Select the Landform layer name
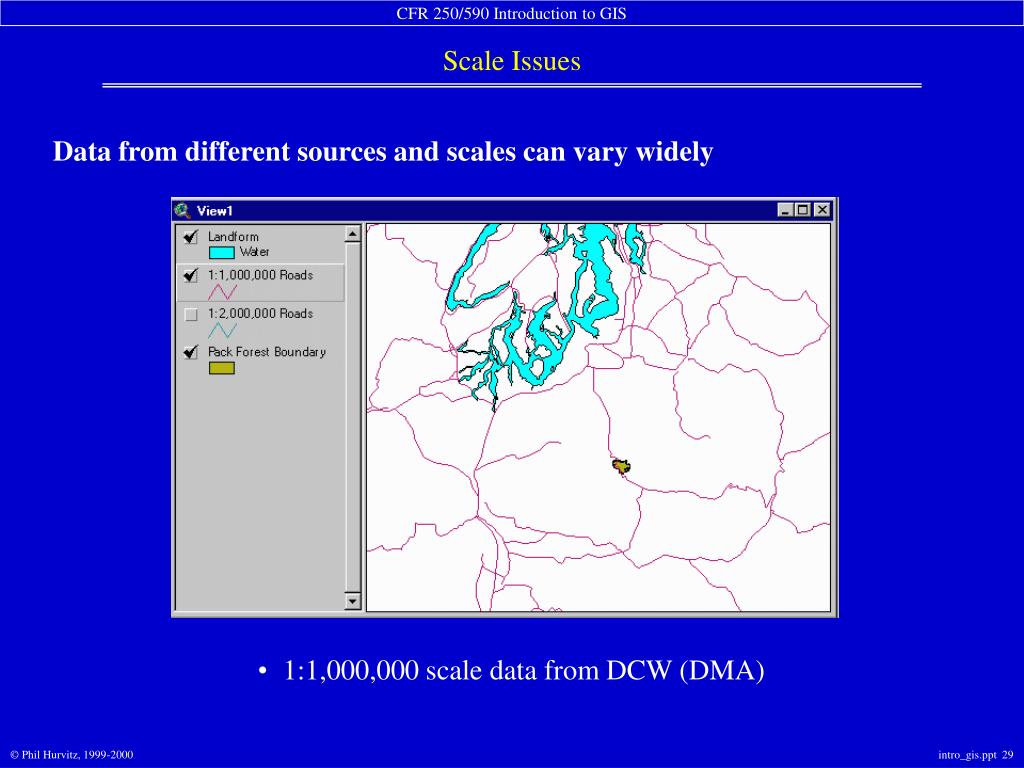 point(233,236)
